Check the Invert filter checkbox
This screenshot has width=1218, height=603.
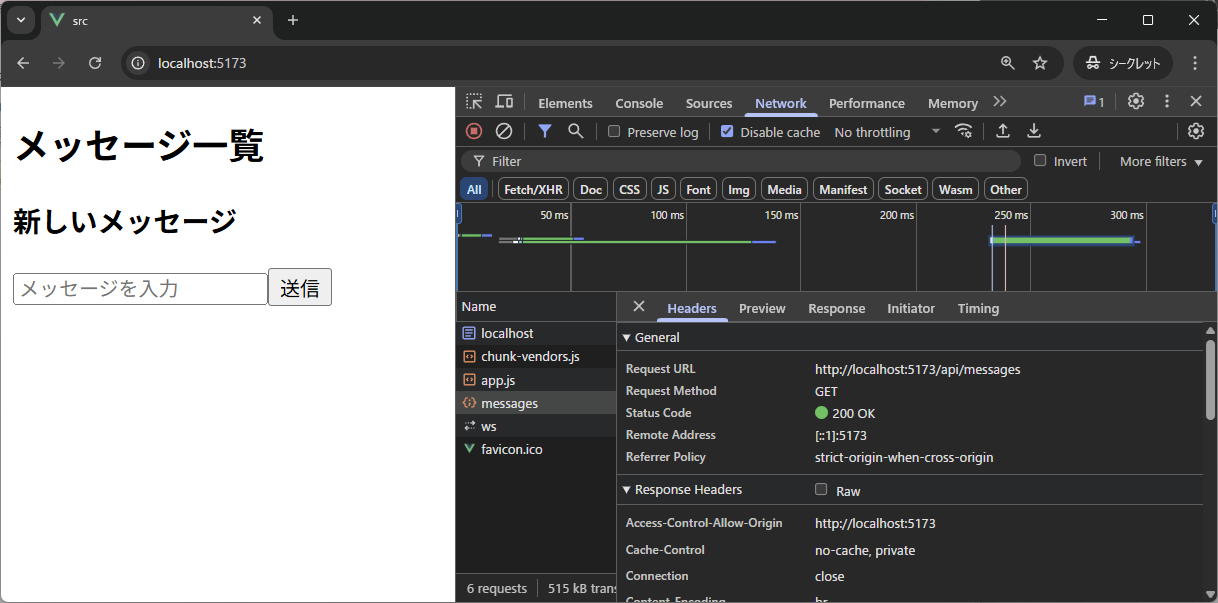point(1040,160)
